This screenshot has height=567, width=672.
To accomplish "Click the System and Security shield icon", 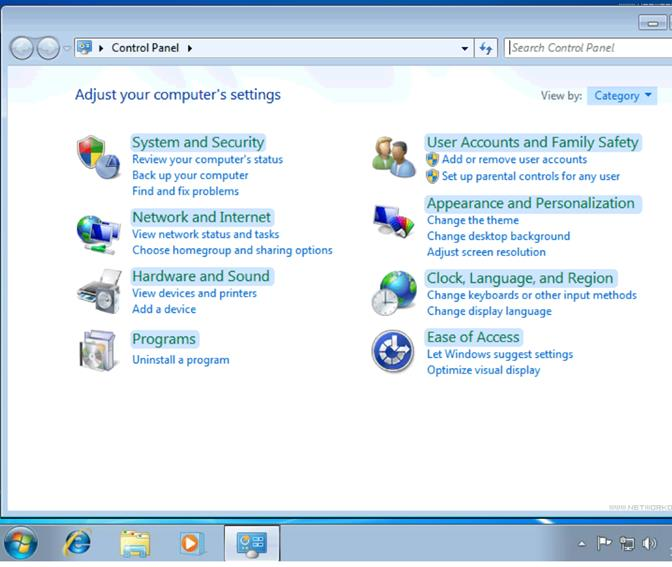I will click(x=98, y=158).
